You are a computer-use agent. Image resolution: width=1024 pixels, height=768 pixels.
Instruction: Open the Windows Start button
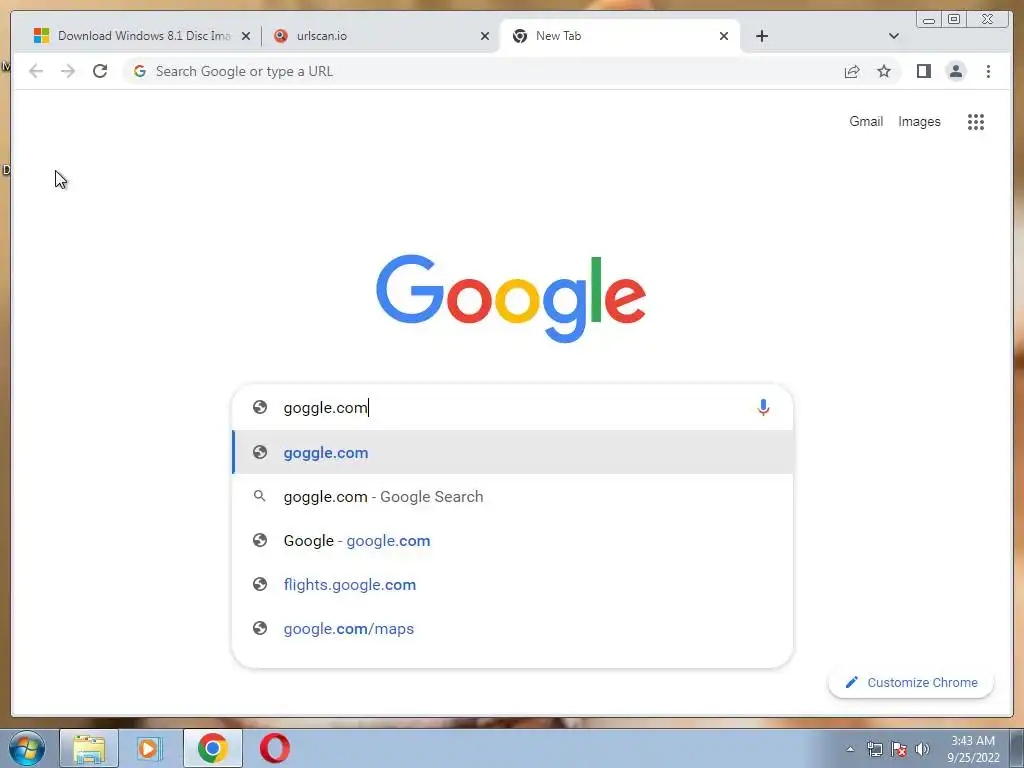[x=27, y=748]
